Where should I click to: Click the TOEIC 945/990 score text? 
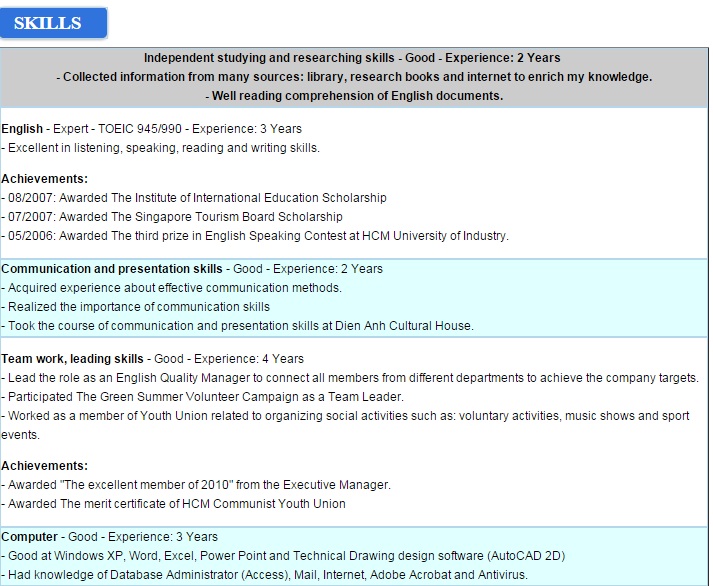point(140,129)
